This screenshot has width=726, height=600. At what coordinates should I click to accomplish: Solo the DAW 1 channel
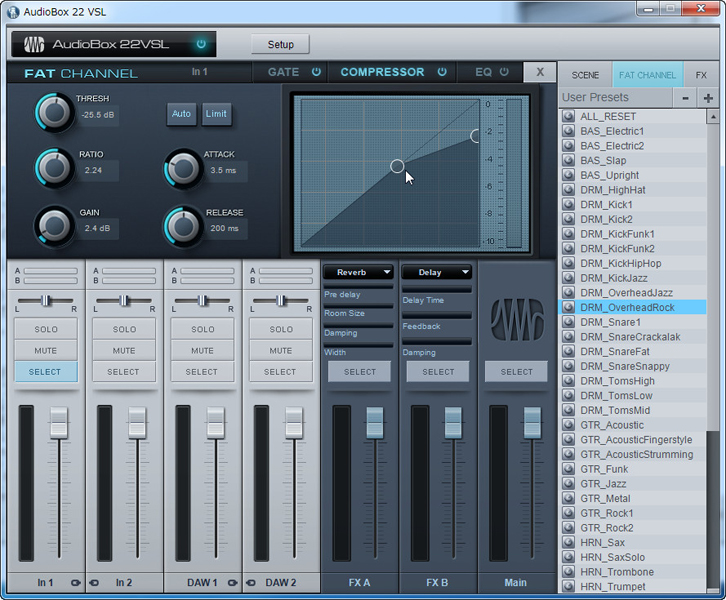pyautogui.click(x=202, y=329)
